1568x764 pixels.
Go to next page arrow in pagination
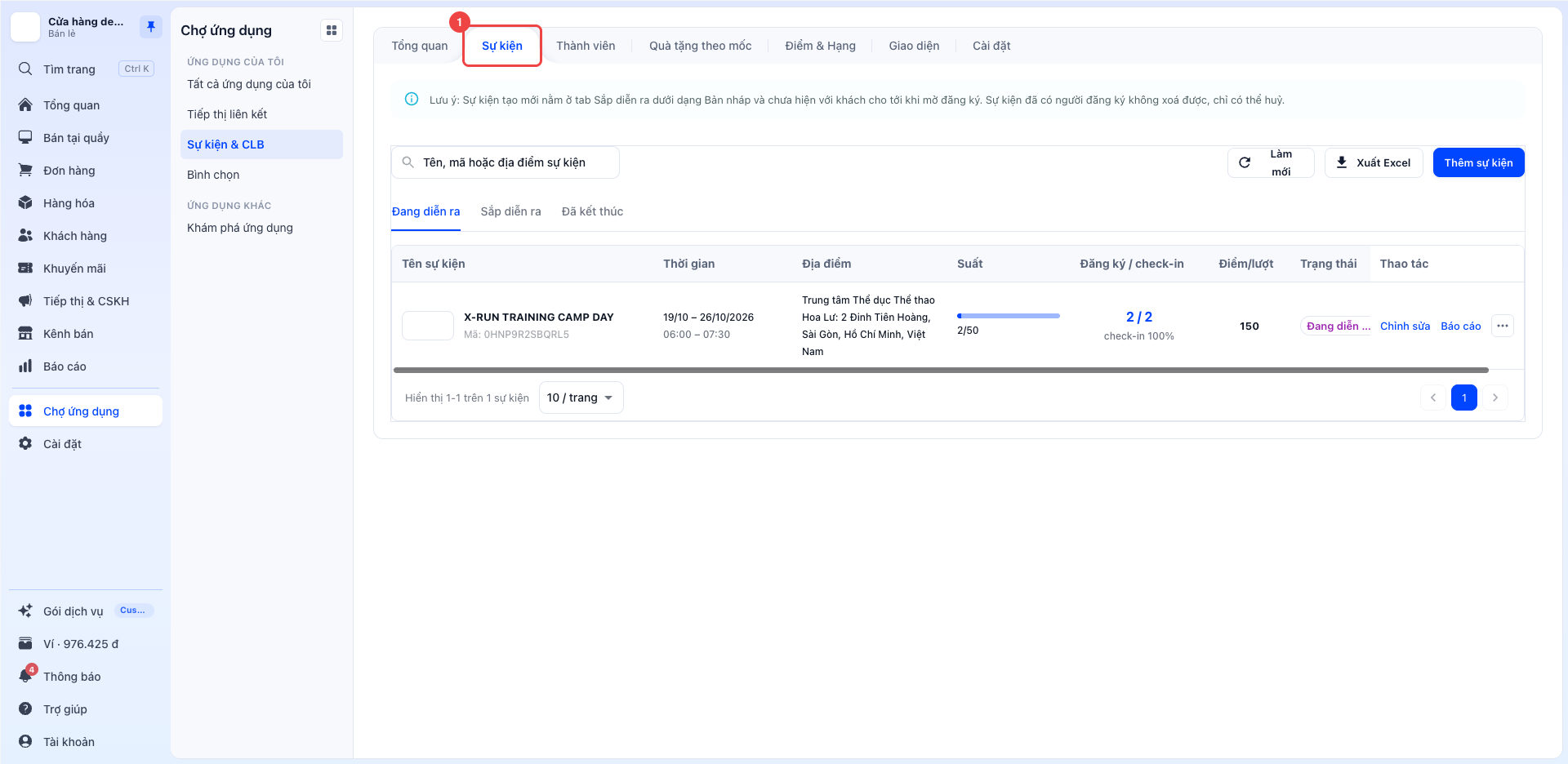[1495, 398]
